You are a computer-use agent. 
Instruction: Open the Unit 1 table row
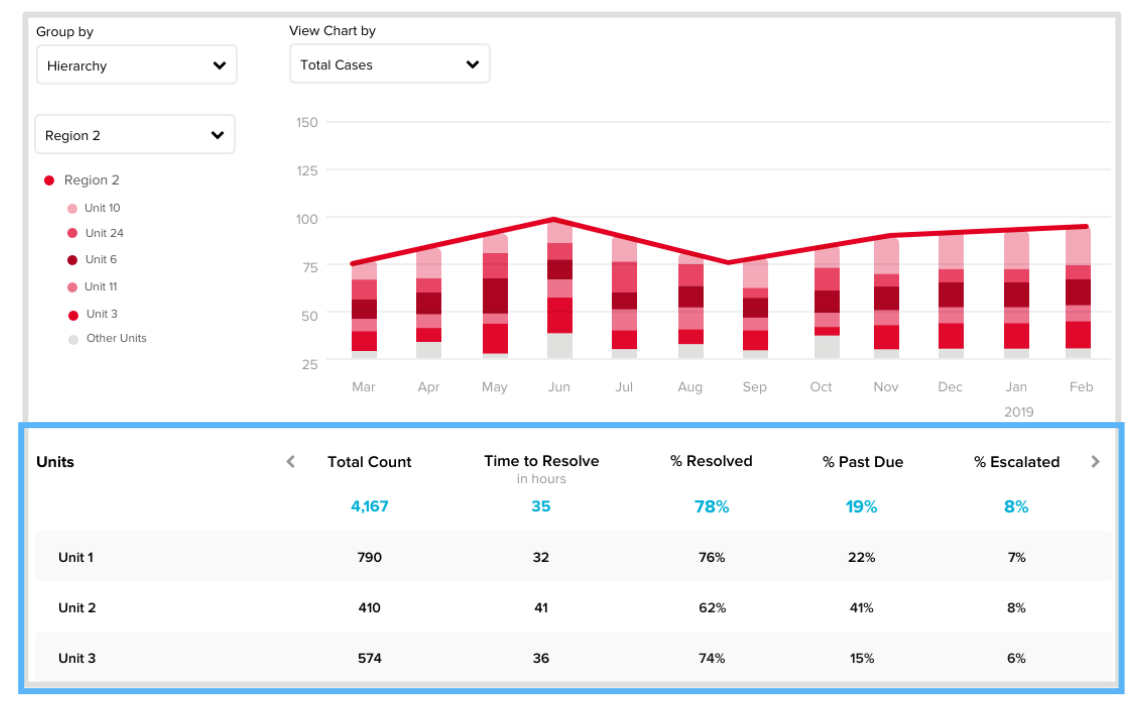[76, 557]
